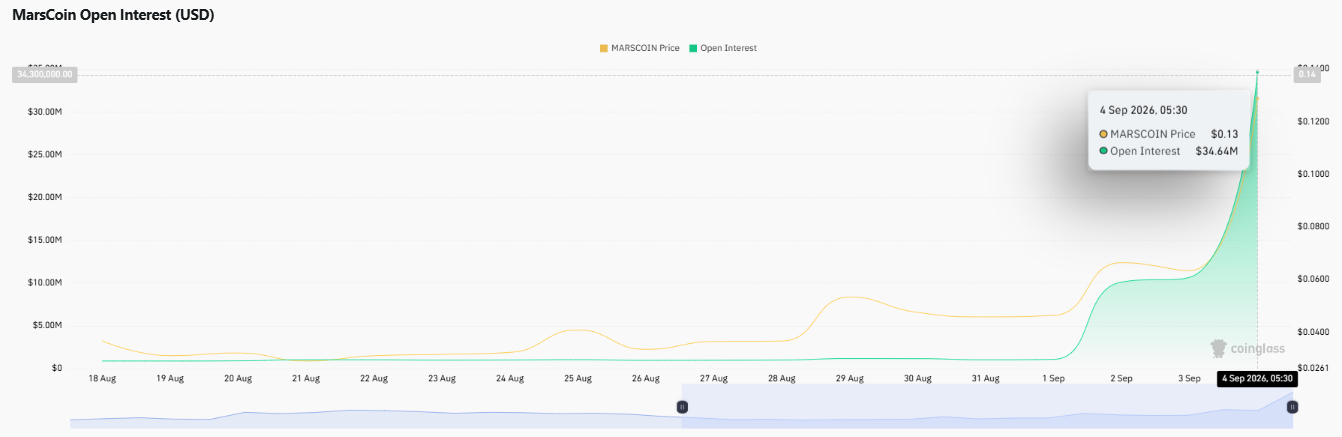Click the $34.64M open interest value in tooltip
The width and height of the screenshot is (1342, 437).
tap(1217, 151)
